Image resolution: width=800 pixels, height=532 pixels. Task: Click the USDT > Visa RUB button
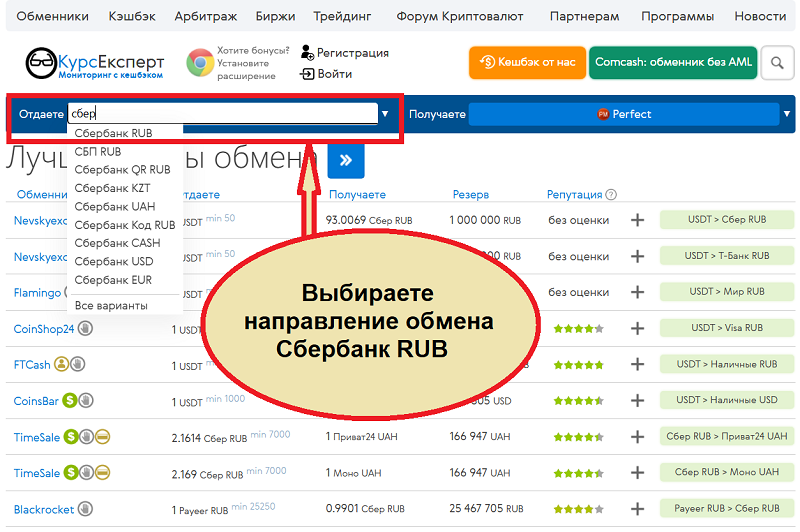coord(727,328)
